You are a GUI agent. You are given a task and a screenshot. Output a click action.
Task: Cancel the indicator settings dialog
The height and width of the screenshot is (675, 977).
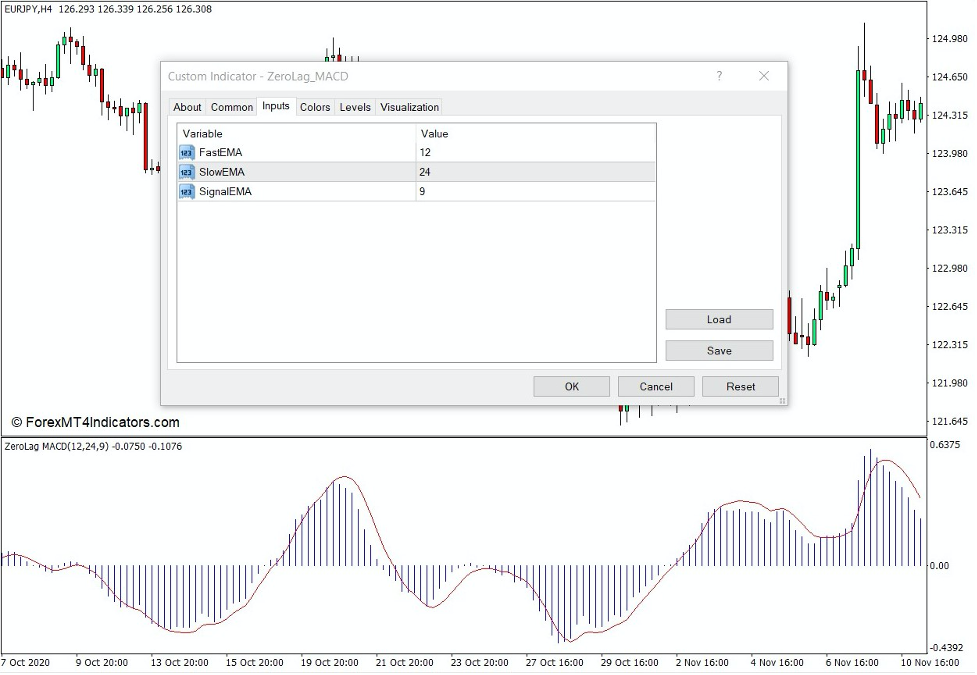[x=656, y=386]
